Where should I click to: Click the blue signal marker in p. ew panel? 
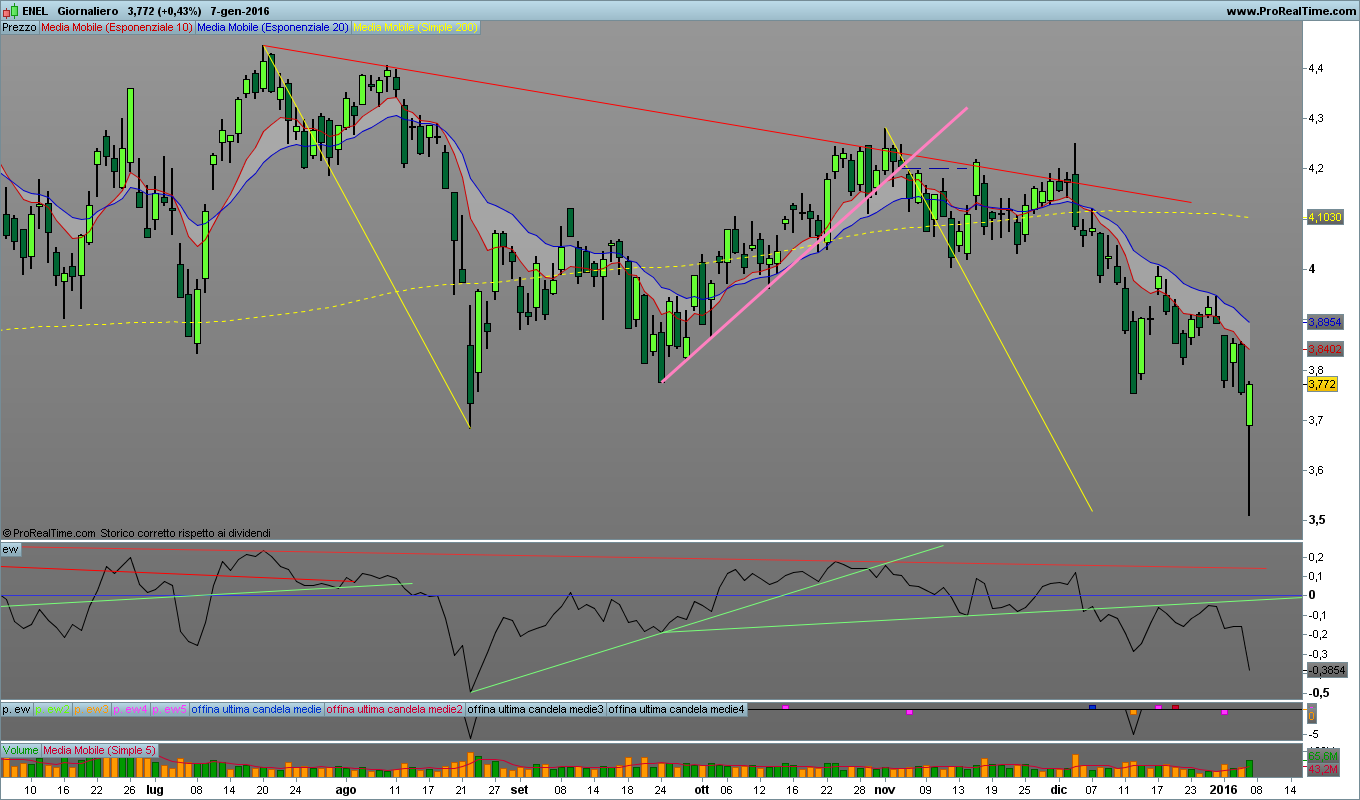click(1092, 707)
